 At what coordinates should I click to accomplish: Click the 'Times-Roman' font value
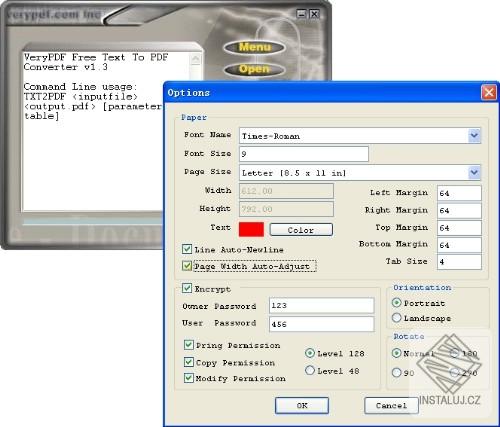(271, 136)
